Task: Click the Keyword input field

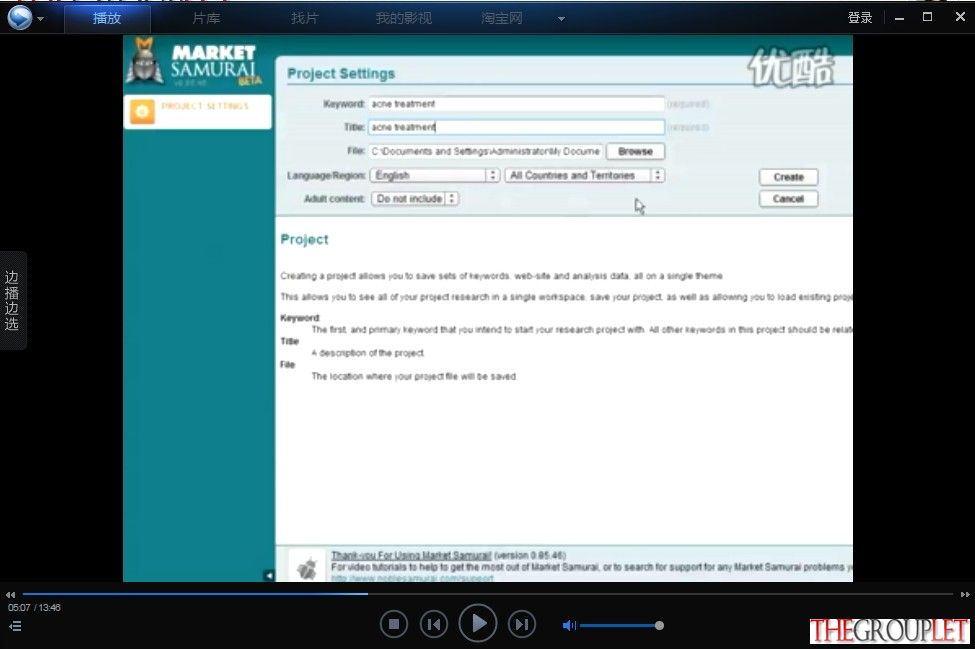Action: click(x=516, y=104)
